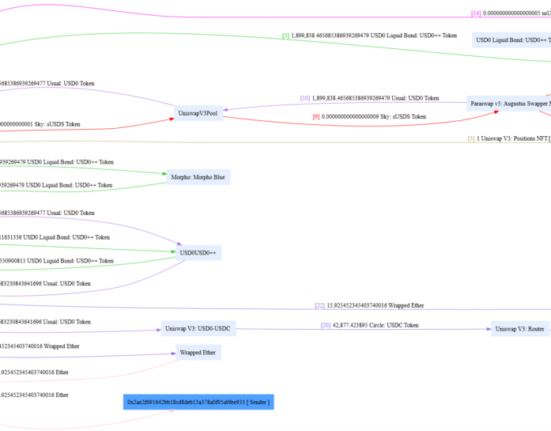551x431 pixels.
Task: Click edge label [22] 15.925452345403740016 Wrapped Ether
Action: point(369,306)
